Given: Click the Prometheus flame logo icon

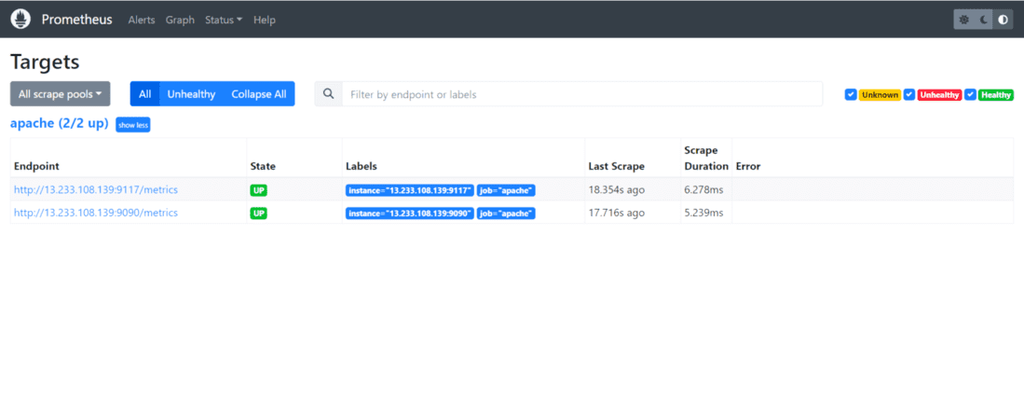Looking at the screenshot, I should point(21,20).
